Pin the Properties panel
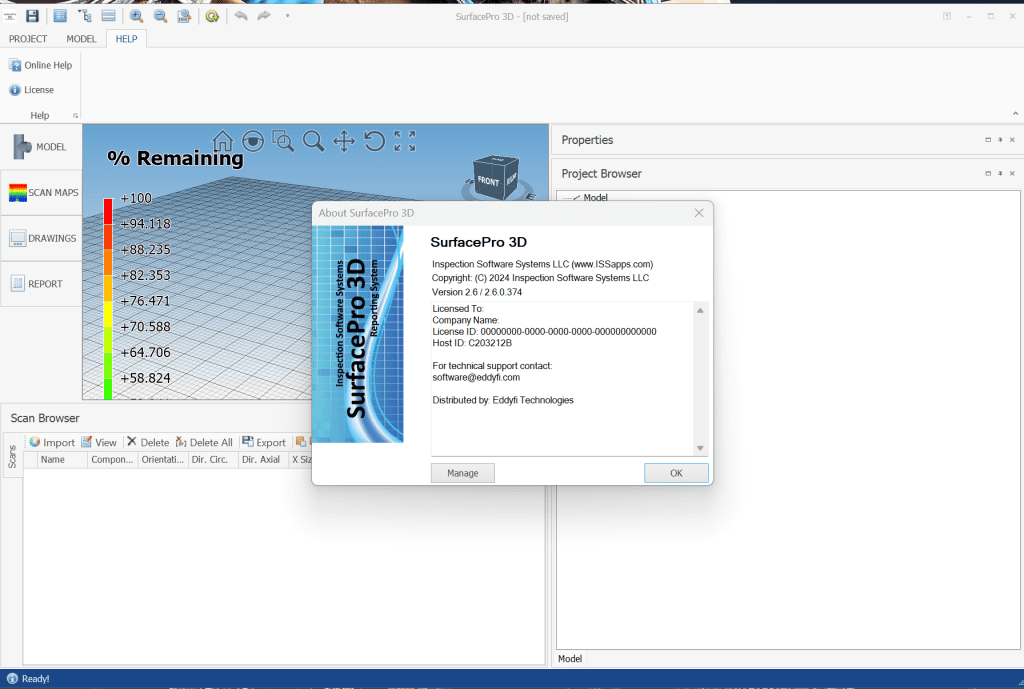1024x689 pixels. 1000,140
